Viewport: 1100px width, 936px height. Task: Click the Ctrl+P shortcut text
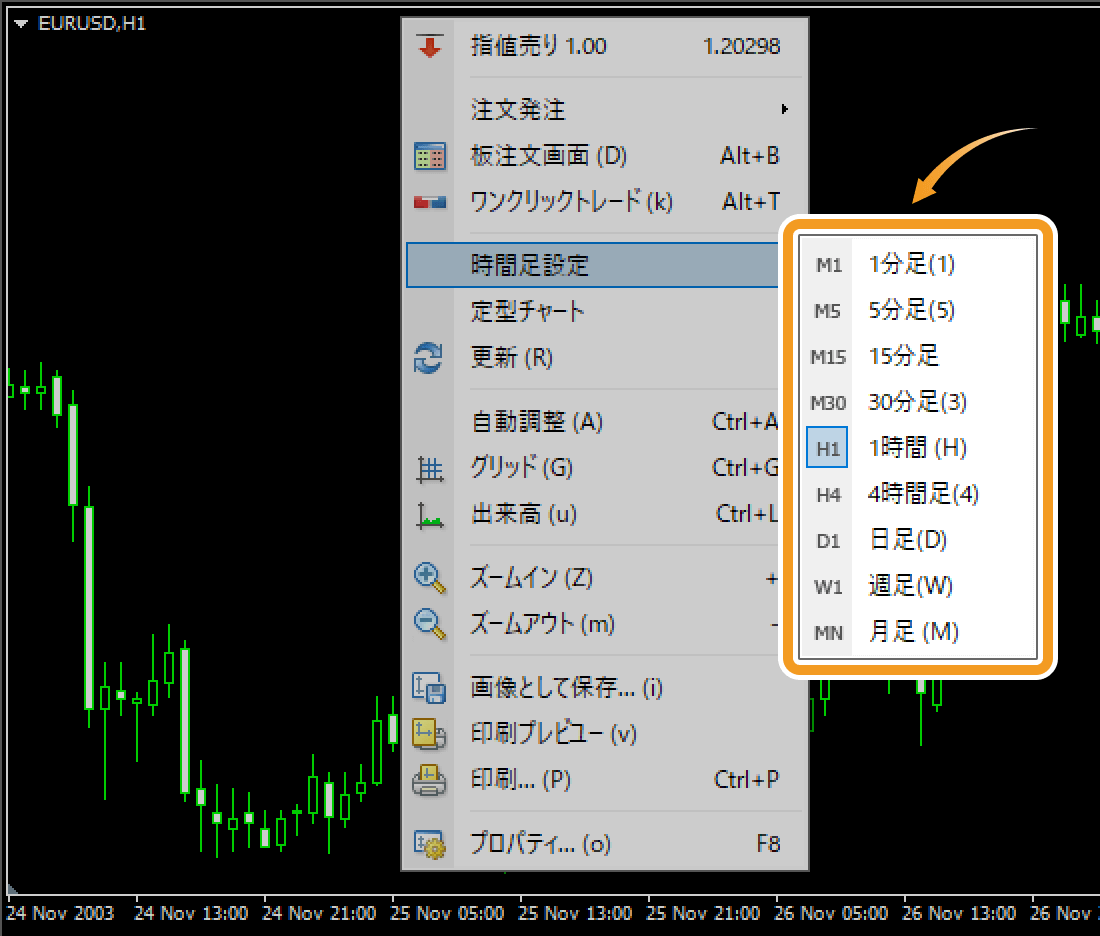746,780
